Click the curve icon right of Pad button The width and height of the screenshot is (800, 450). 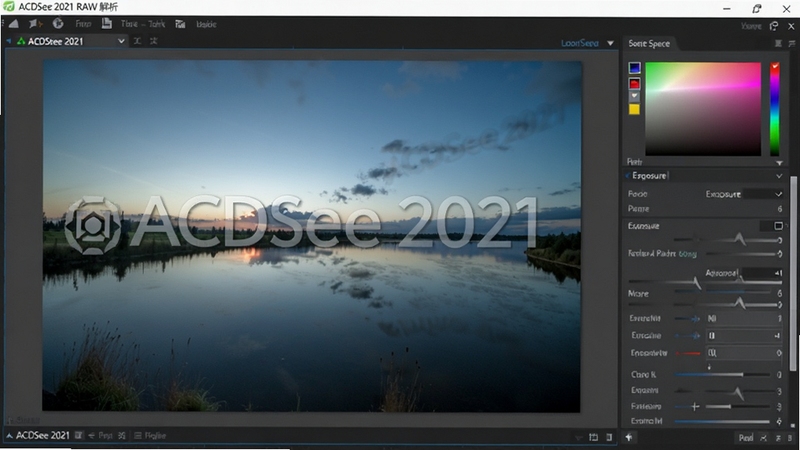click(x=763, y=438)
